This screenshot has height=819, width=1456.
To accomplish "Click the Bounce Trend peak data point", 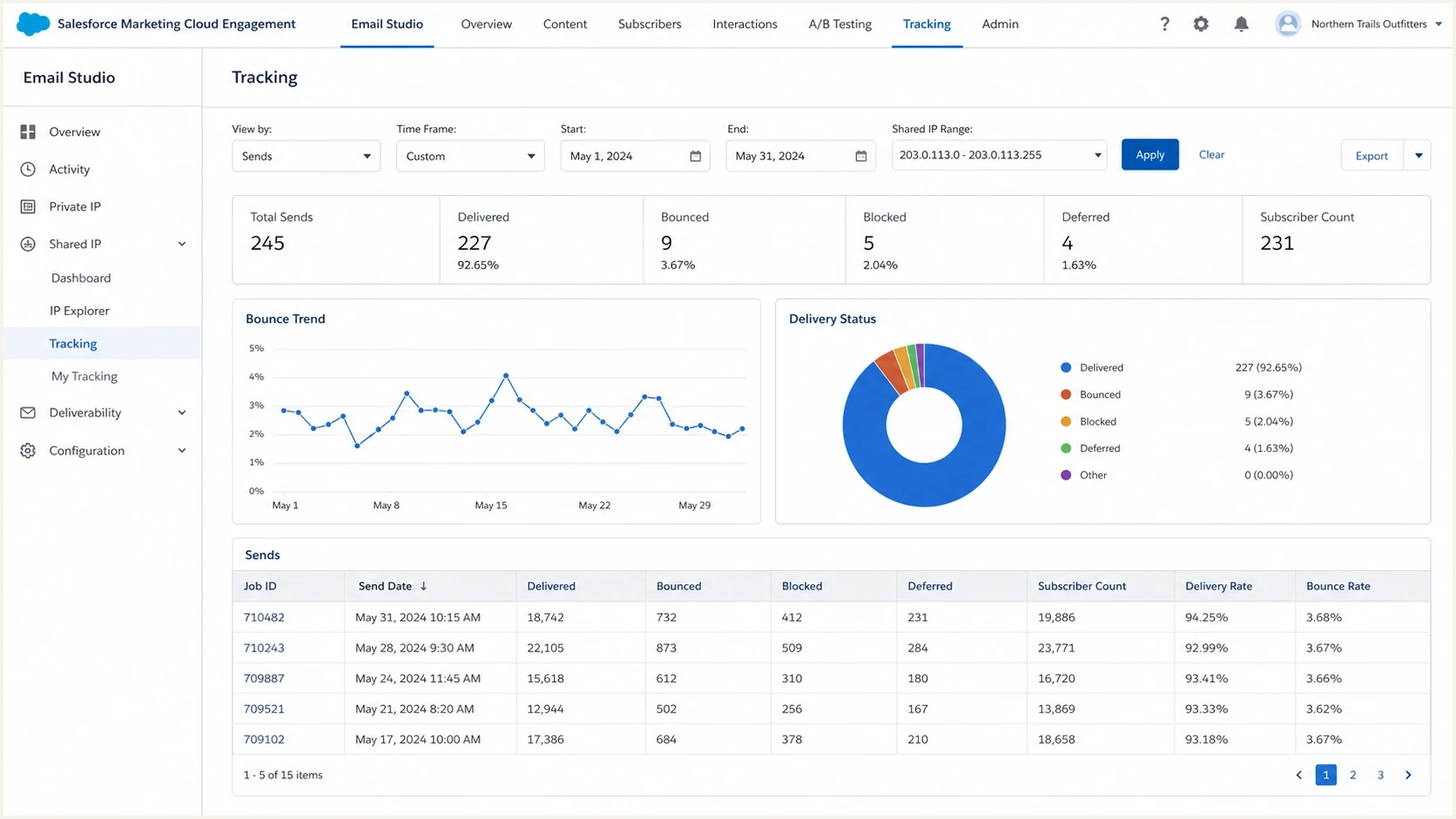I will pos(506,375).
